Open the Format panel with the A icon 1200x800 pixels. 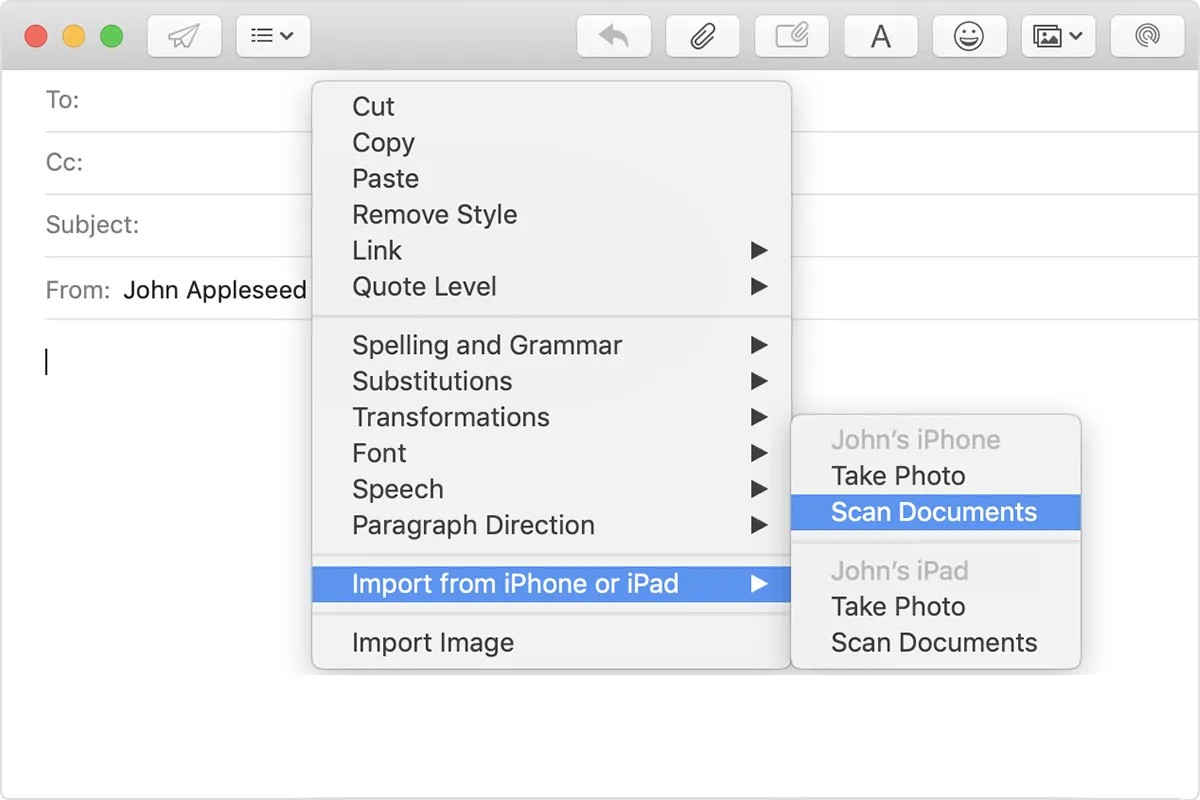881,37
